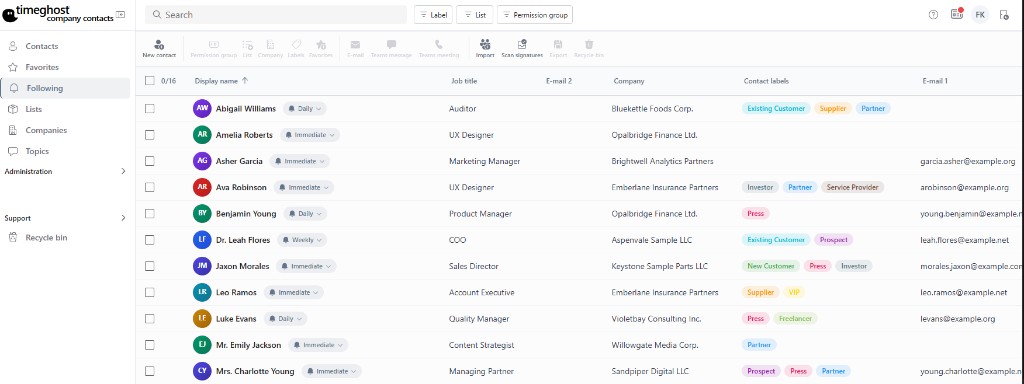Screen dimensions: 1024x384
Task: Check the box for Ava Robinson
Action: coord(150,187)
